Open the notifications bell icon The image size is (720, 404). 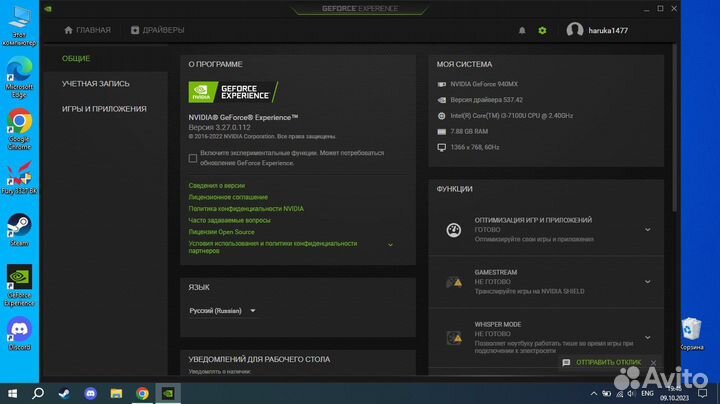[x=522, y=30]
